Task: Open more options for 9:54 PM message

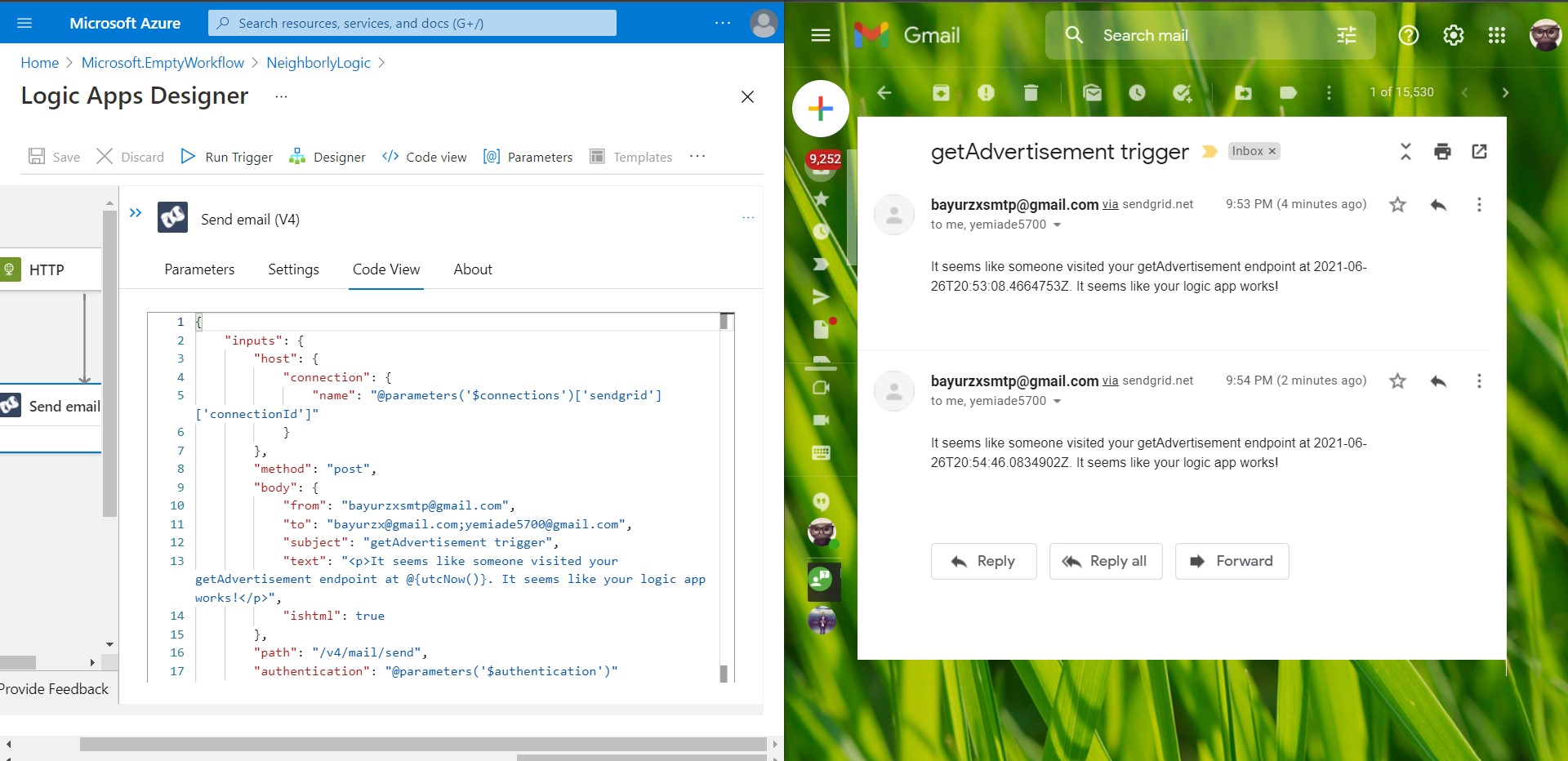Action: coord(1479,381)
